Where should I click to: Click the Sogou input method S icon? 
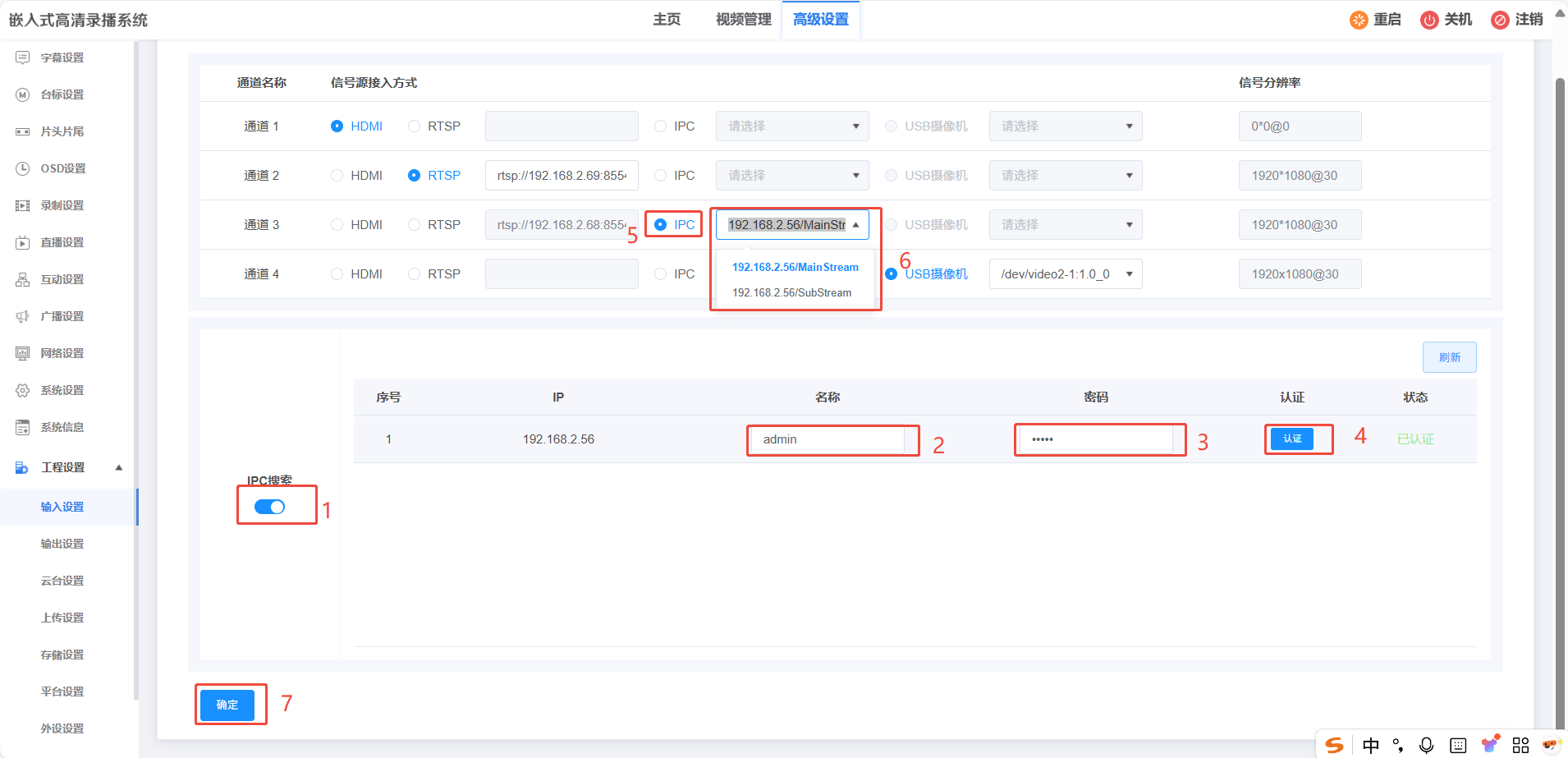tap(1335, 745)
